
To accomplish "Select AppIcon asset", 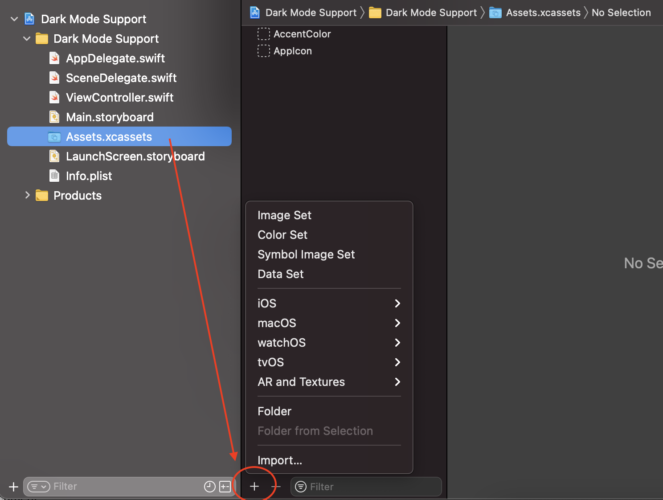I will pos(293,51).
